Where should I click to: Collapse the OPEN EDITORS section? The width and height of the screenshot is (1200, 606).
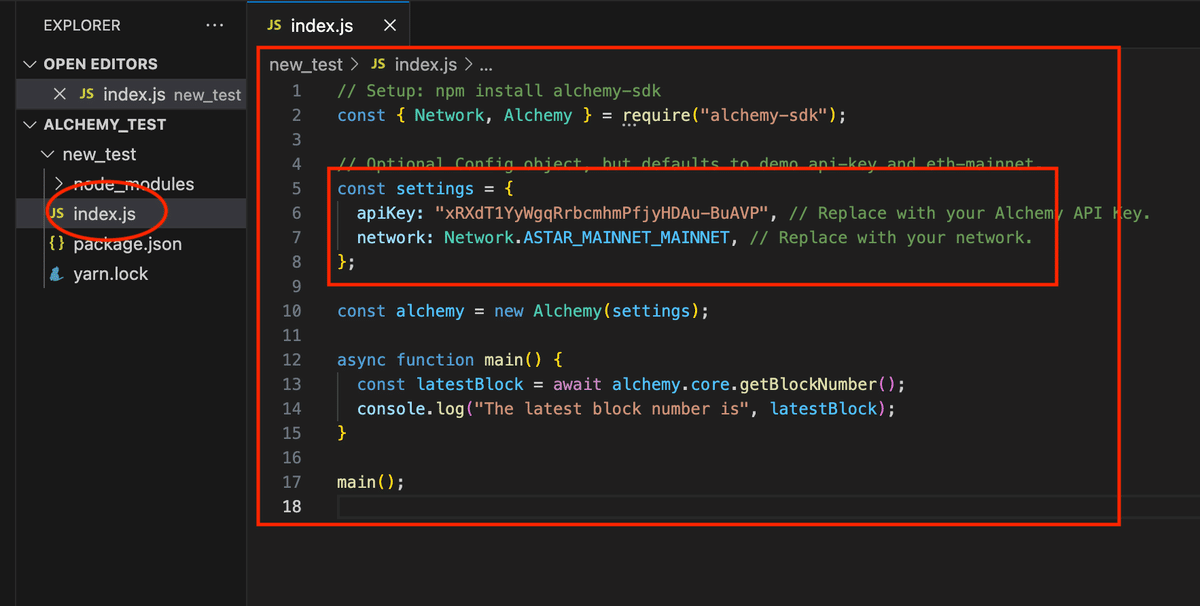coord(28,64)
